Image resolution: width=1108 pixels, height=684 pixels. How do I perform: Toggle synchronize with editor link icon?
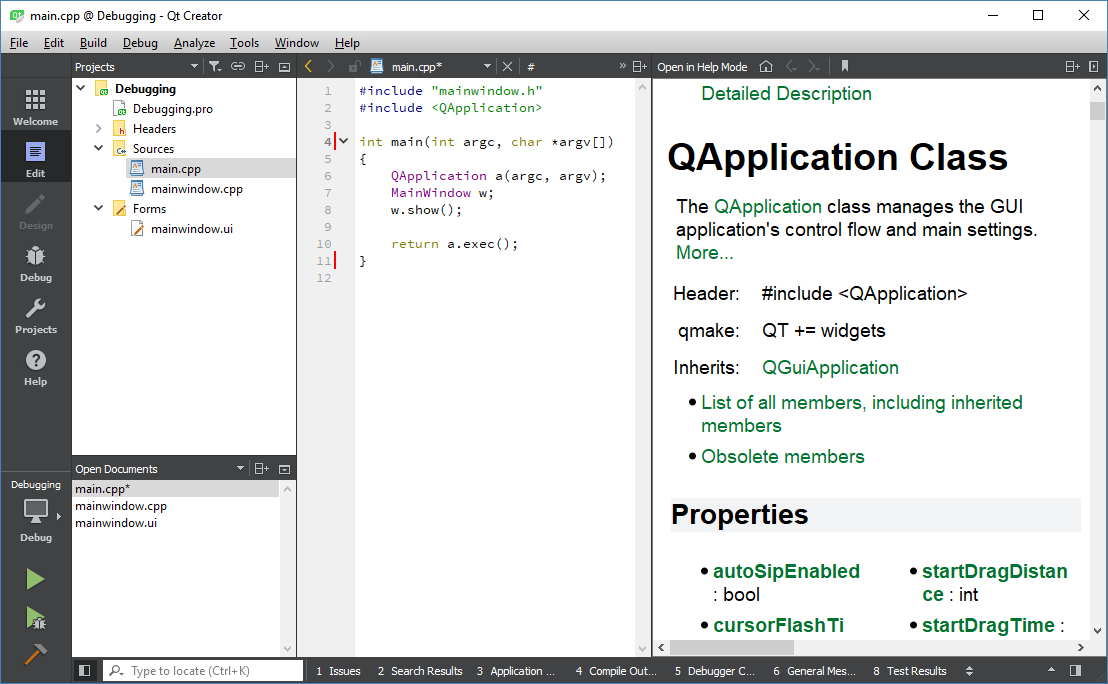(238, 67)
